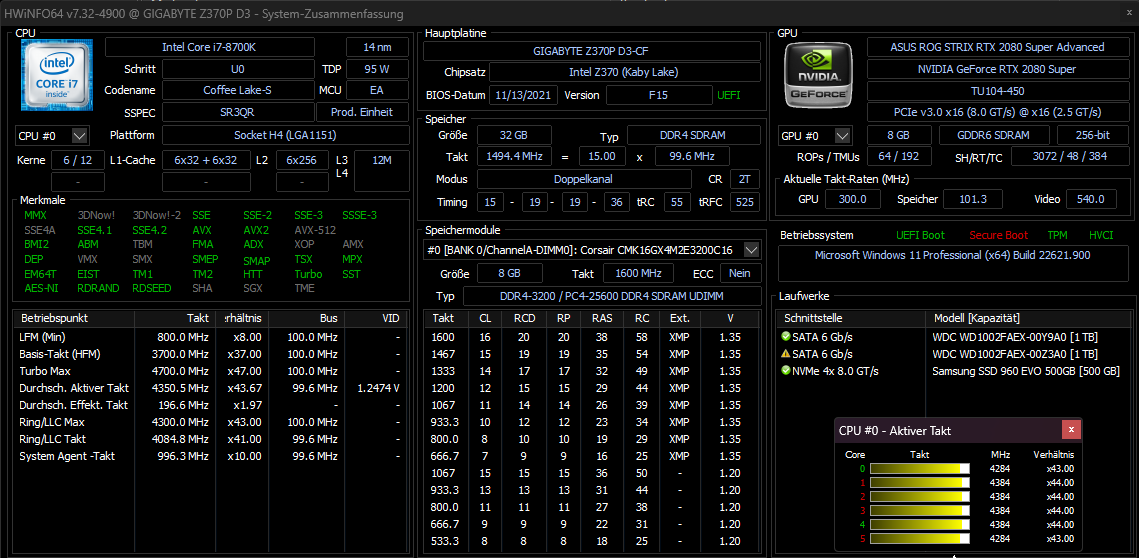This screenshot has height=558, width=1139.
Task: Click the Betriebspunkt column header
Action: pos(74,318)
